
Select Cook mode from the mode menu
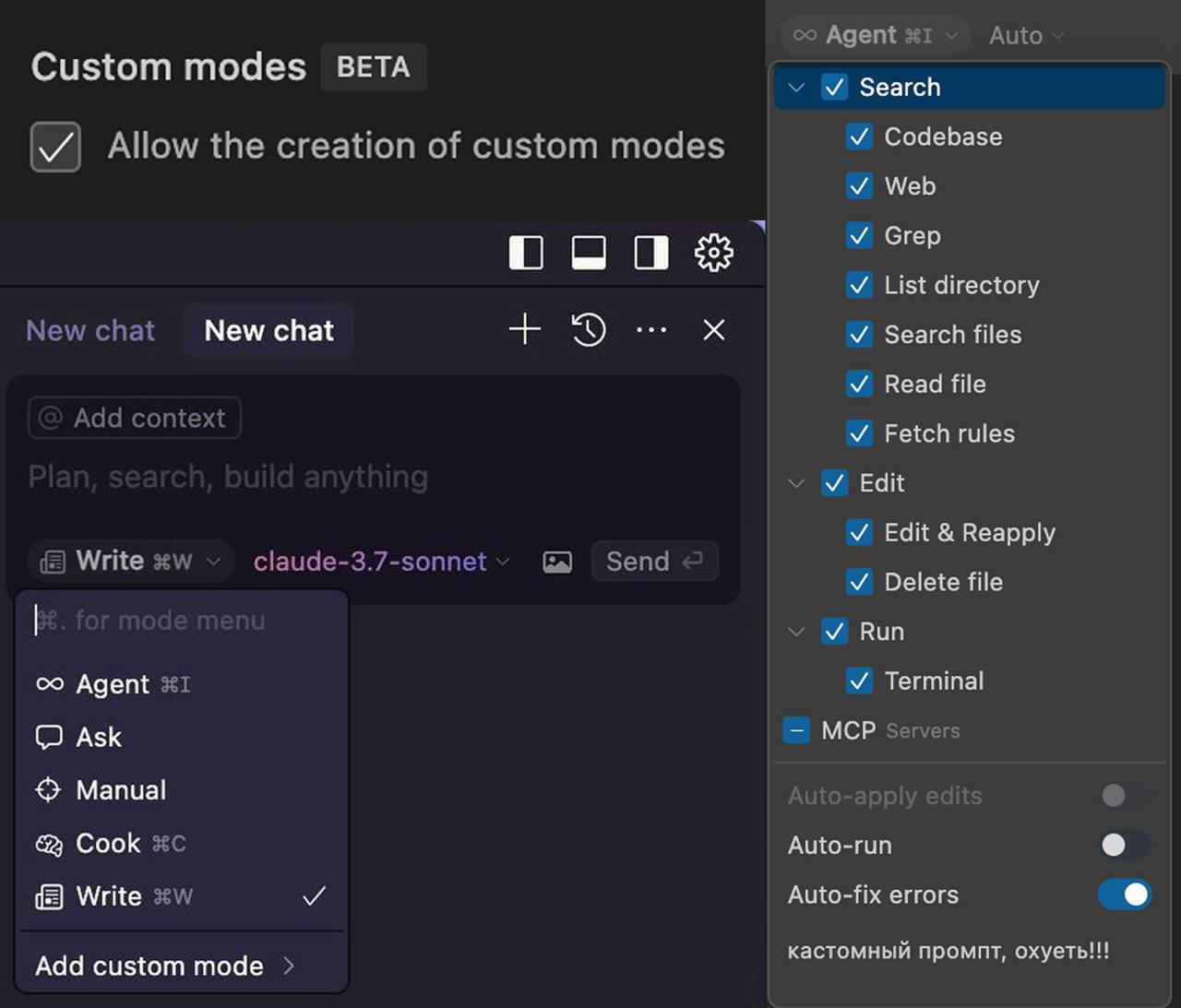click(108, 843)
